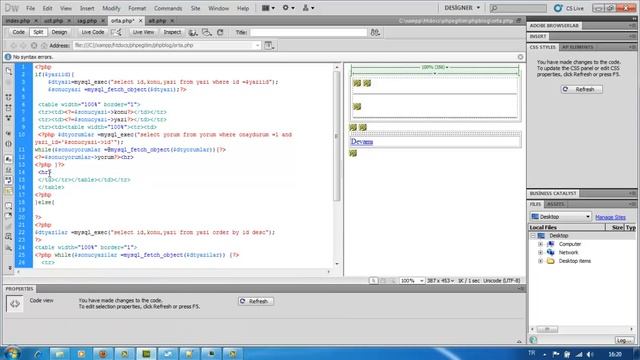Collapse the Desktop tree node
The image size is (640, 360).
coord(533,236)
